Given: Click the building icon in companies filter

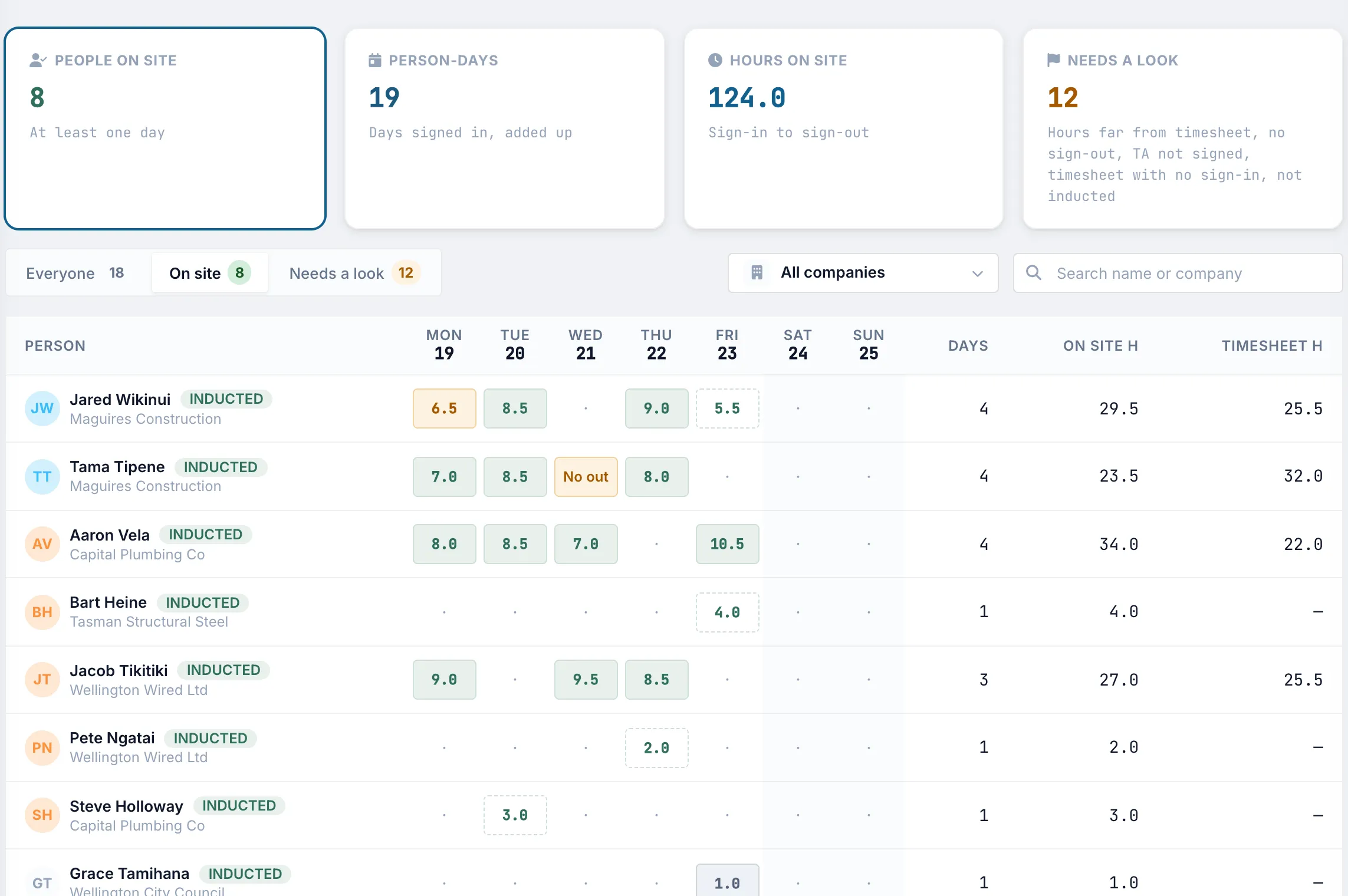Looking at the screenshot, I should [x=757, y=272].
